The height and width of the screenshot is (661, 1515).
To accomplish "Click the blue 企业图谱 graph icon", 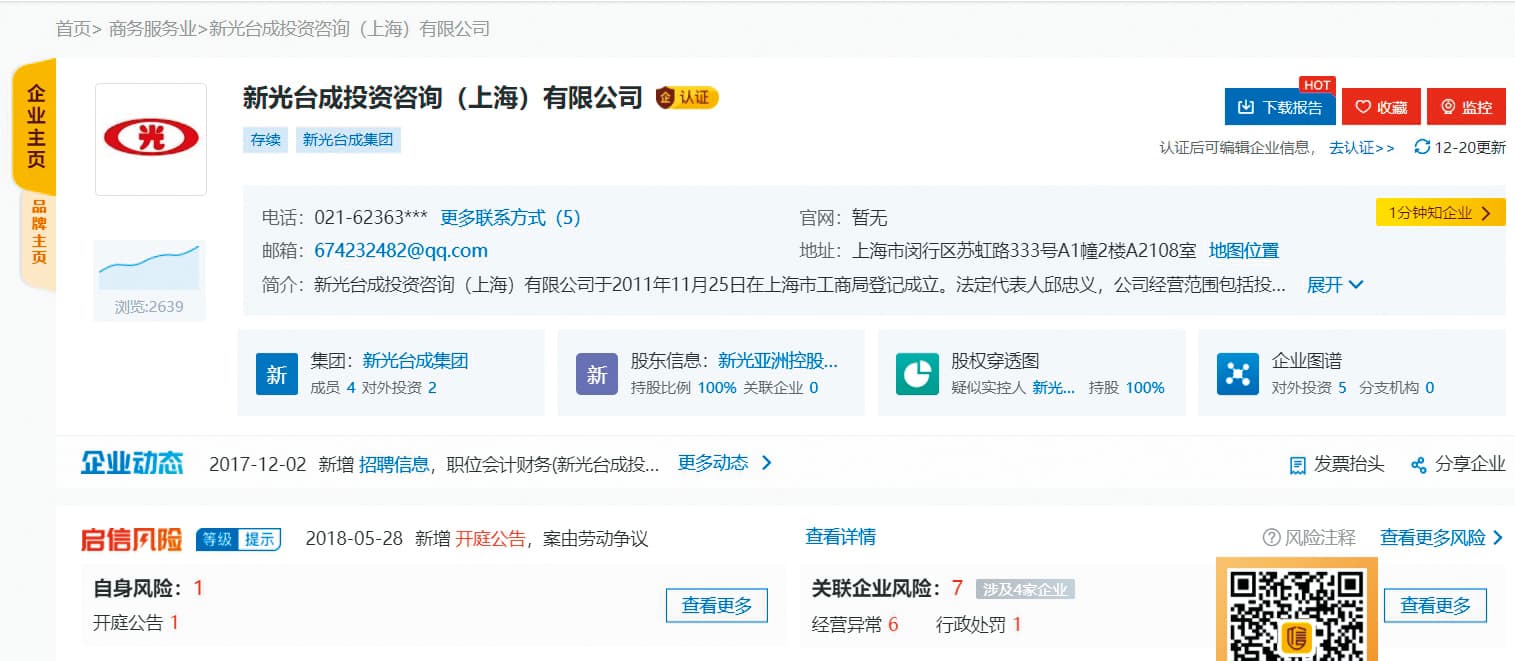I will tap(1238, 374).
